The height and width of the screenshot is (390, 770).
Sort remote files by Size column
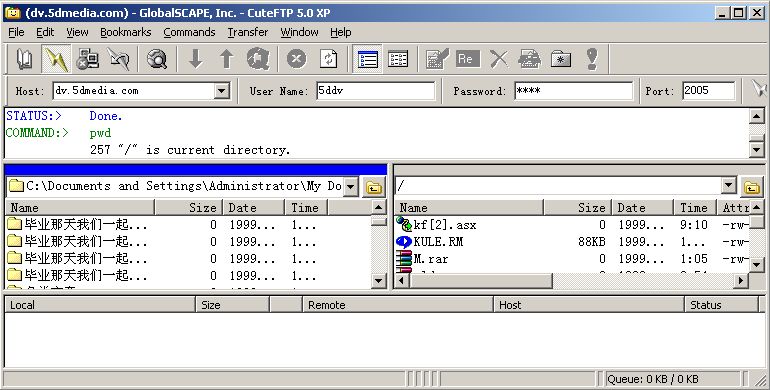[578, 208]
